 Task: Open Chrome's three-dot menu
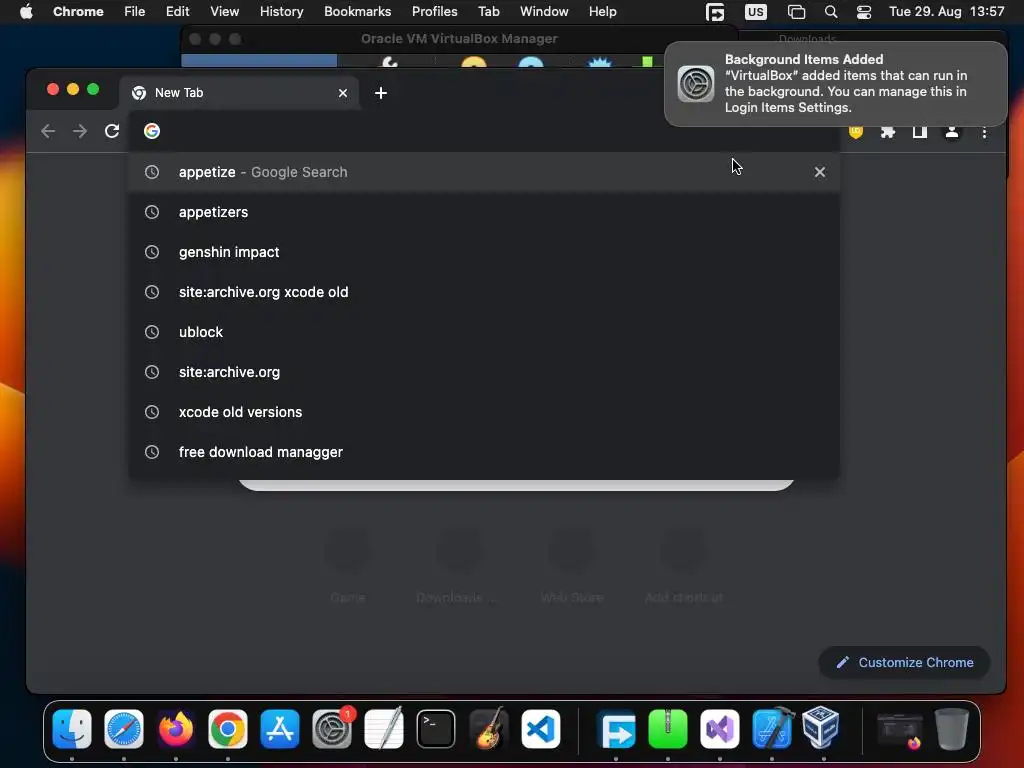(984, 133)
